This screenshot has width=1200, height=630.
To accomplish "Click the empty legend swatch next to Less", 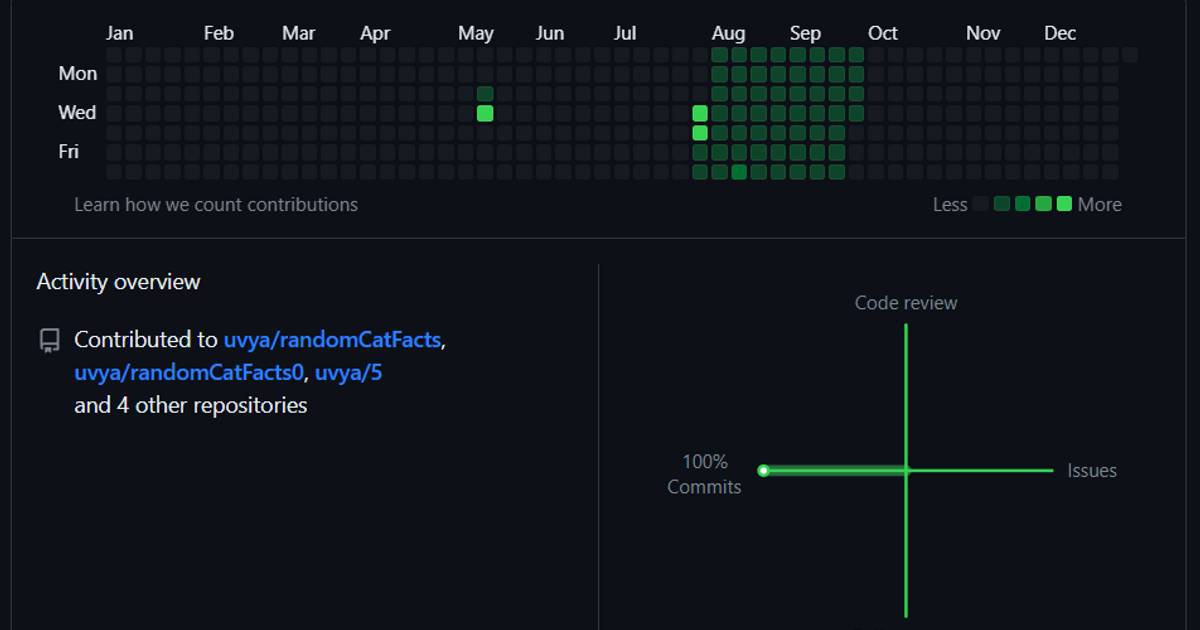I will tap(981, 204).
